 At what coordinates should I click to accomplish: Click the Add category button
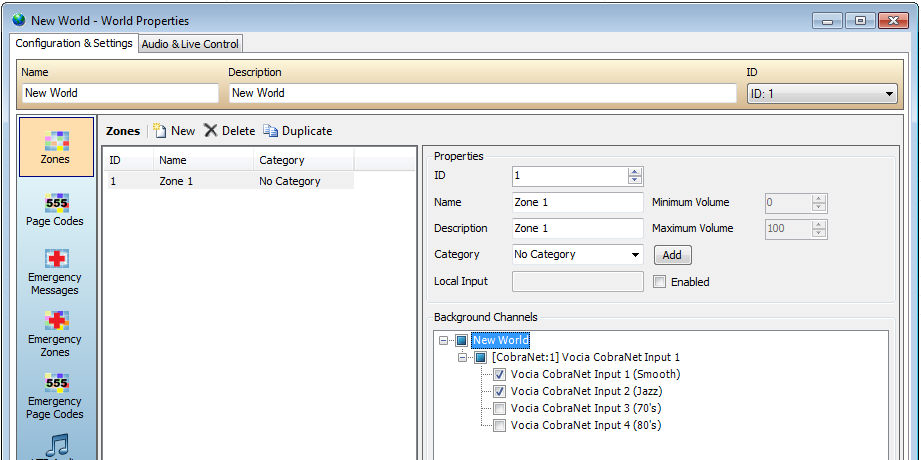(x=672, y=255)
